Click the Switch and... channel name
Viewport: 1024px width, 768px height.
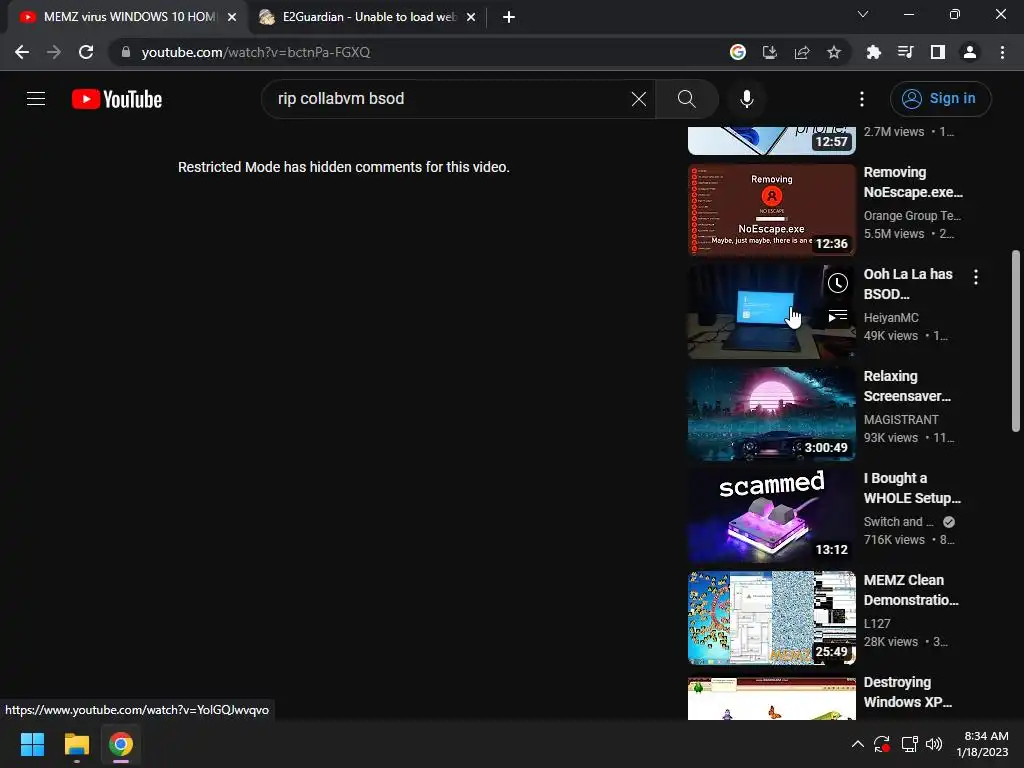click(899, 522)
